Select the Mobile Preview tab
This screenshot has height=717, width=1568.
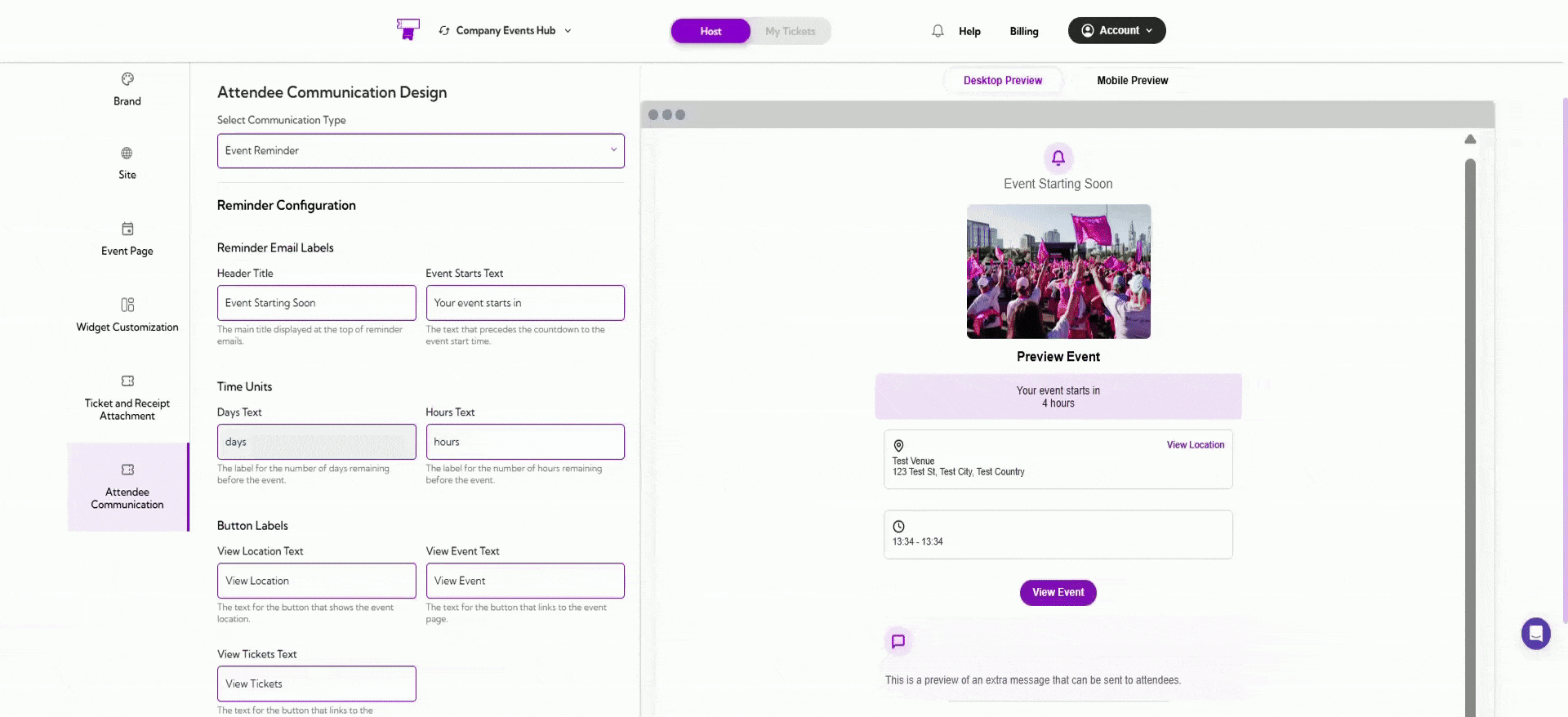pos(1132,80)
